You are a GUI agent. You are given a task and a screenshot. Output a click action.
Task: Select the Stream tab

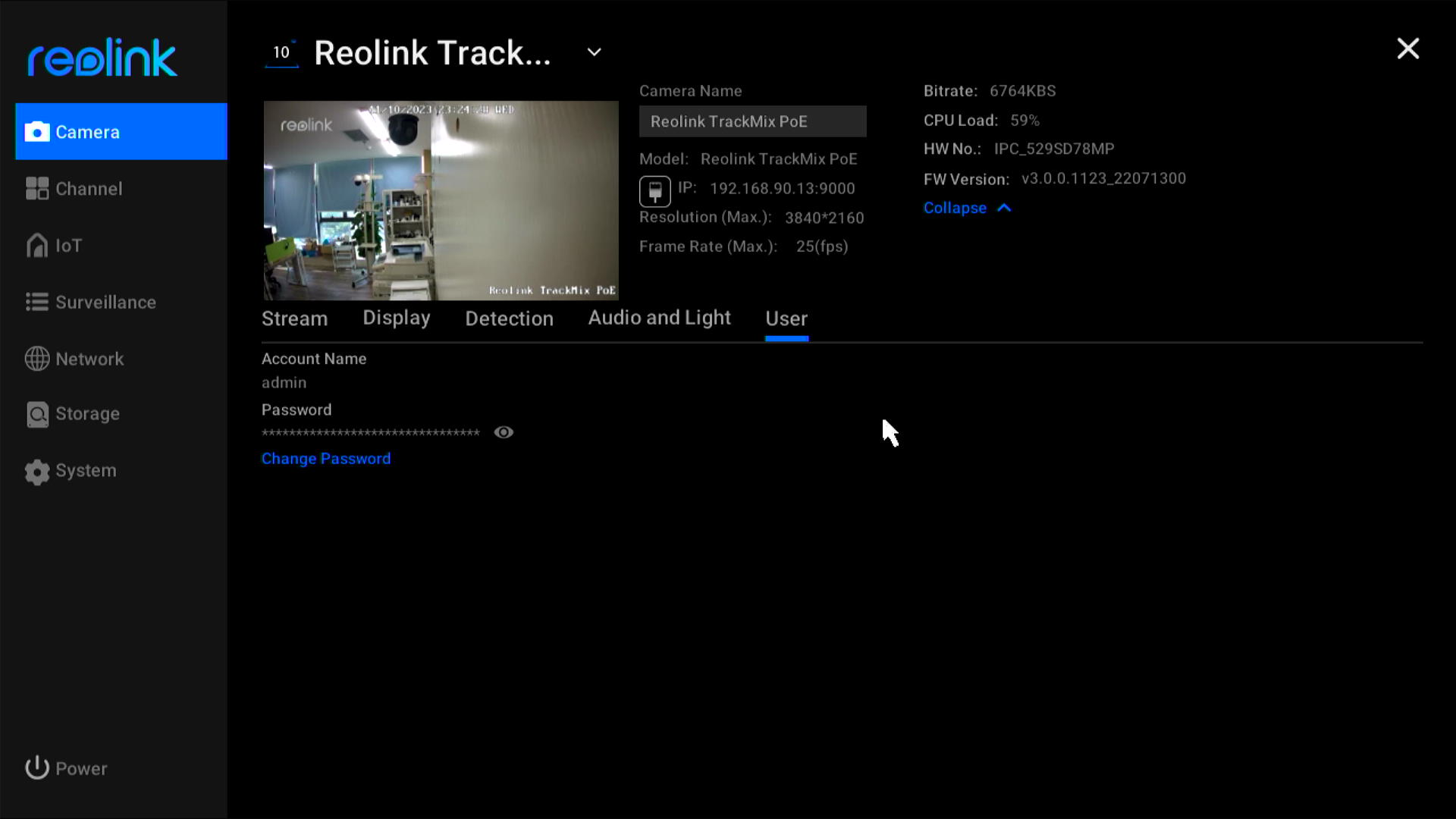[294, 318]
